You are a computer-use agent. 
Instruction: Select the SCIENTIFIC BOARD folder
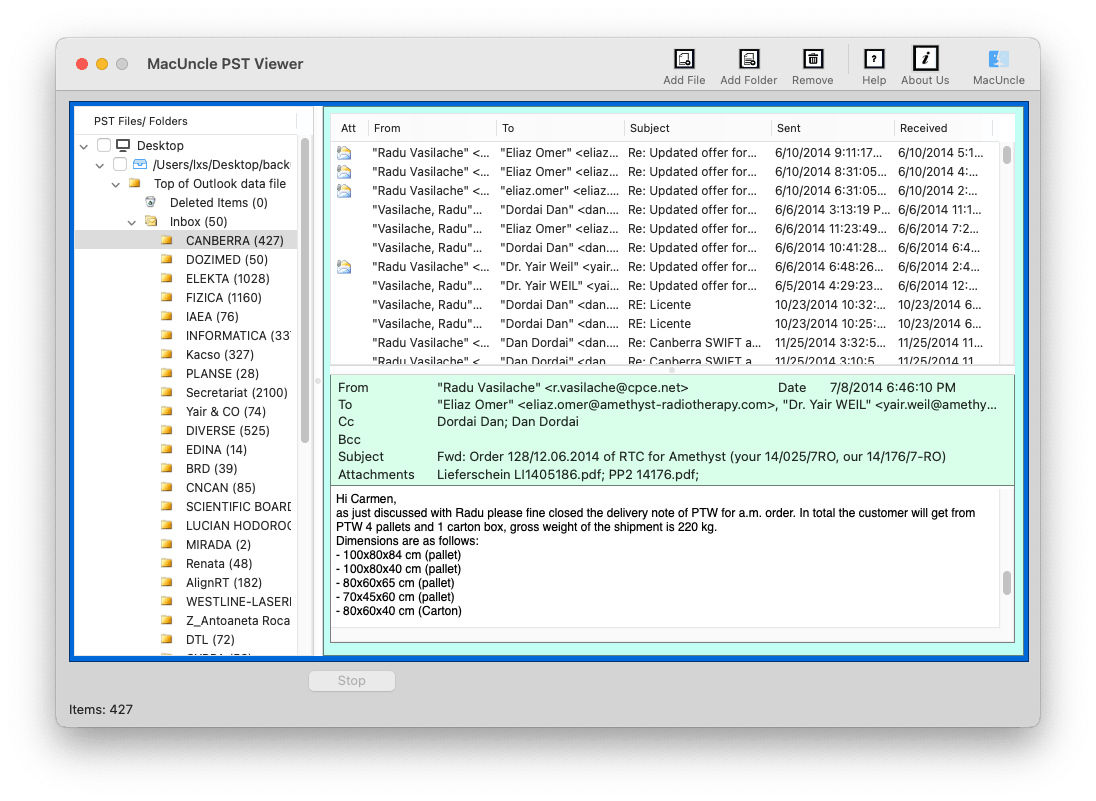pos(238,506)
